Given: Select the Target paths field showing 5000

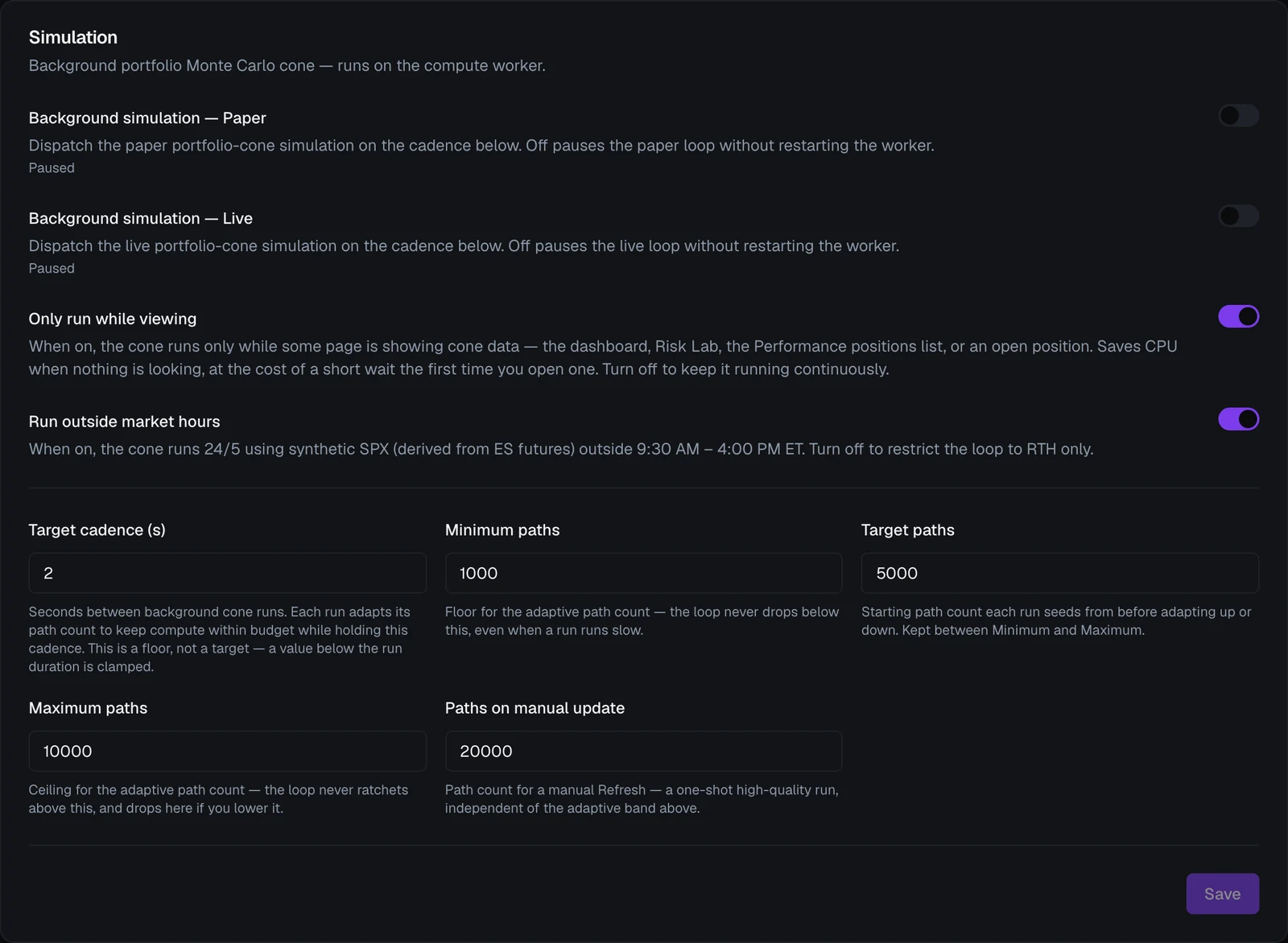Looking at the screenshot, I should [x=1059, y=573].
